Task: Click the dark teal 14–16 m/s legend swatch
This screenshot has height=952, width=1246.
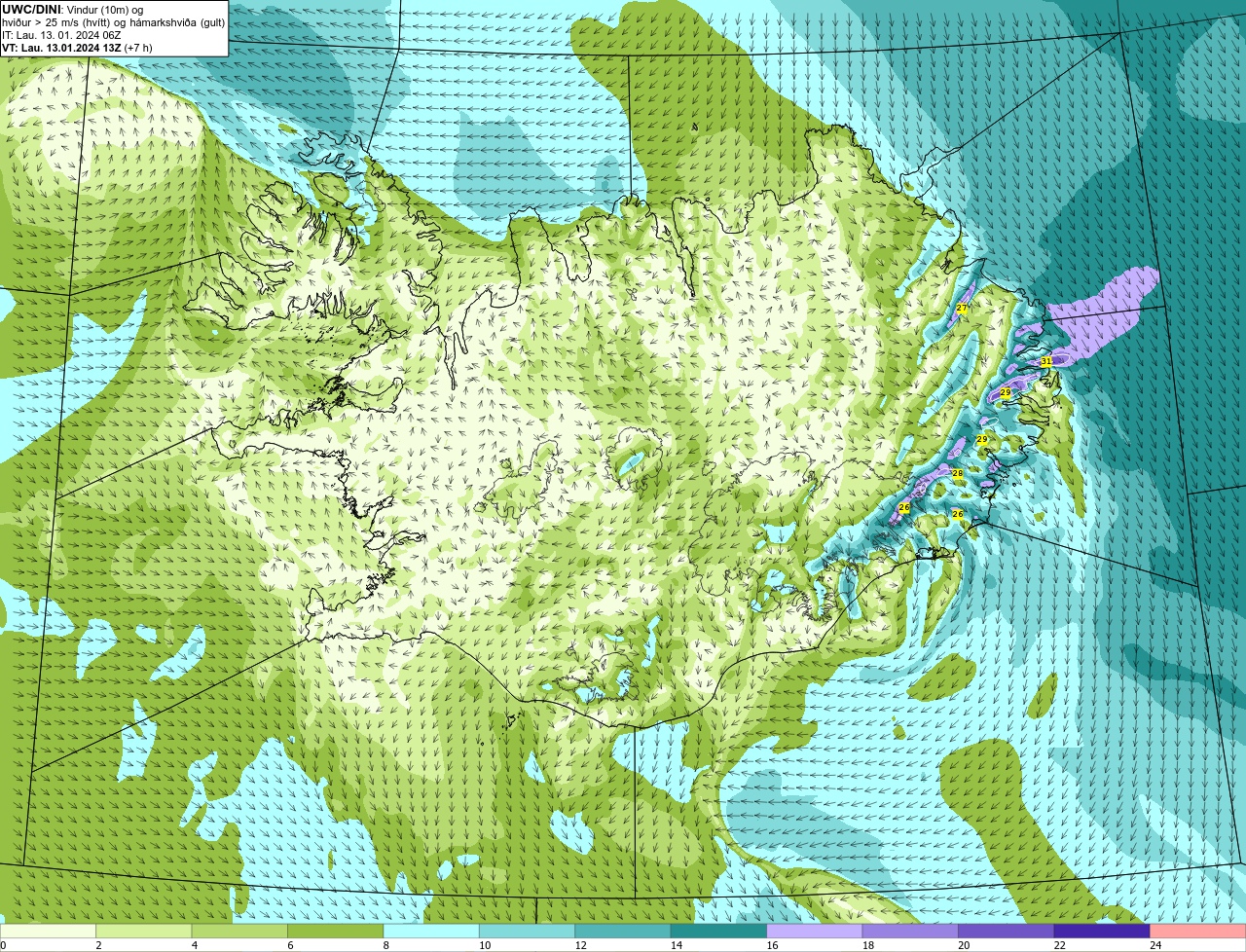Action: point(718,931)
